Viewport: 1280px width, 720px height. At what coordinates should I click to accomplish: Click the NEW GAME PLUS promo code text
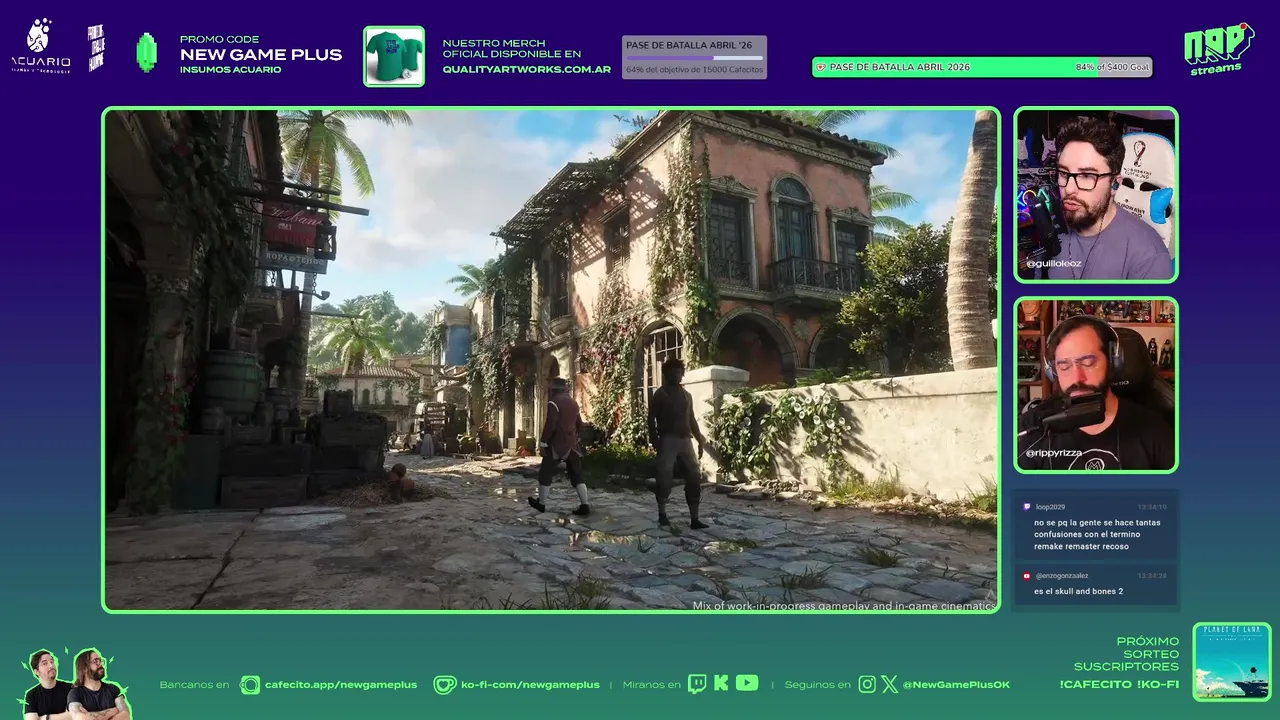tap(261, 54)
